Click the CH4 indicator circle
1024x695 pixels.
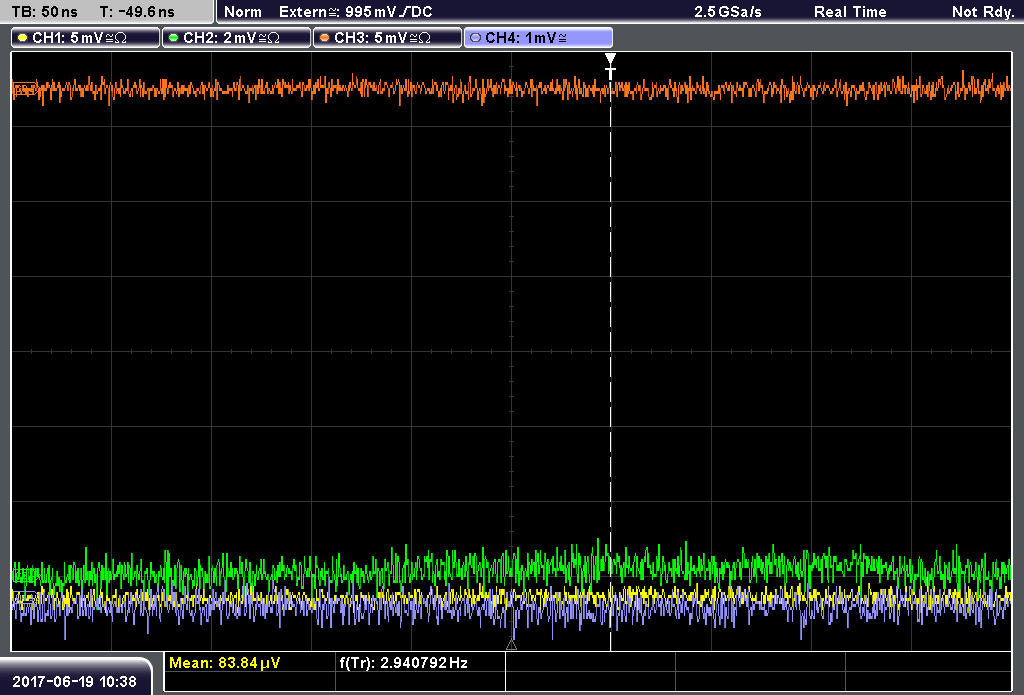(475, 38)
